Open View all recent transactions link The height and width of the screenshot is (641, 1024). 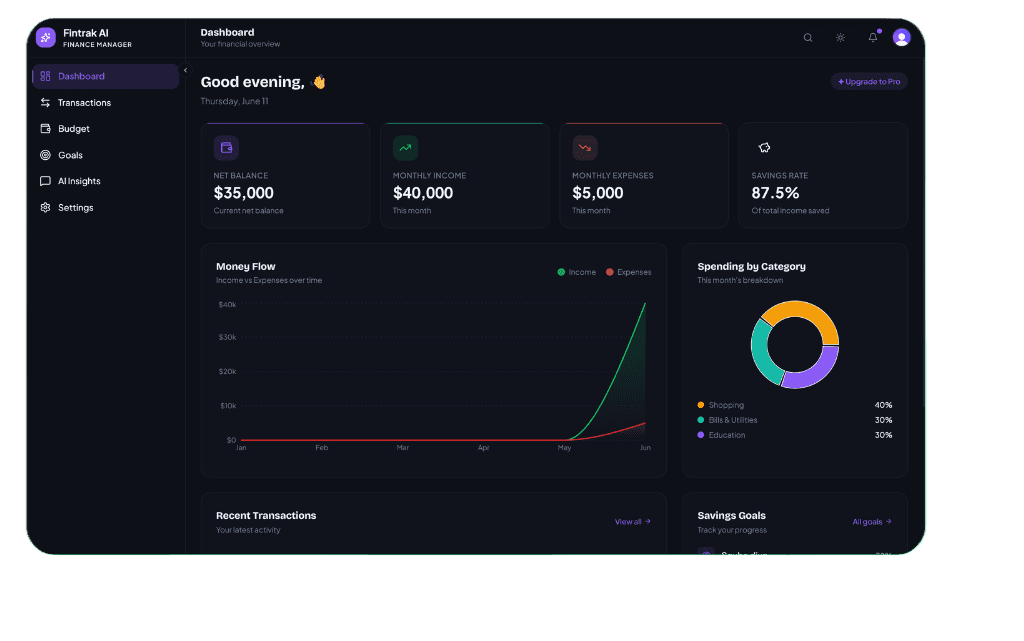(x=633, y=522)
